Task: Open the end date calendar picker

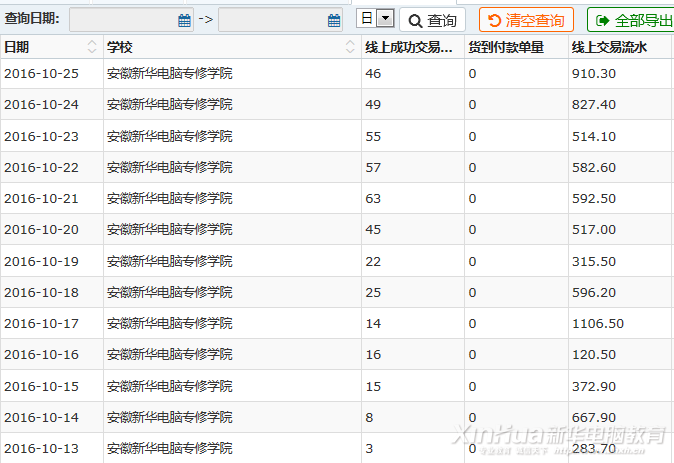Action: point(333,20)
